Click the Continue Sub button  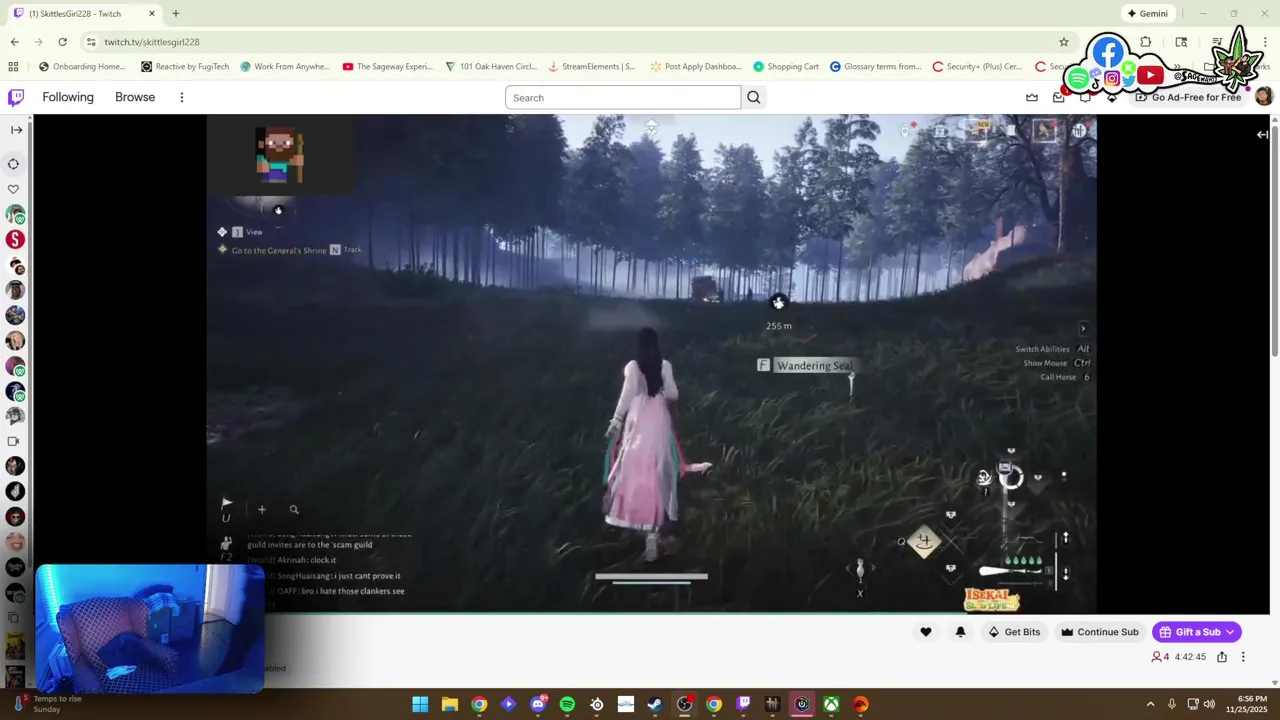click(1100, 632)
